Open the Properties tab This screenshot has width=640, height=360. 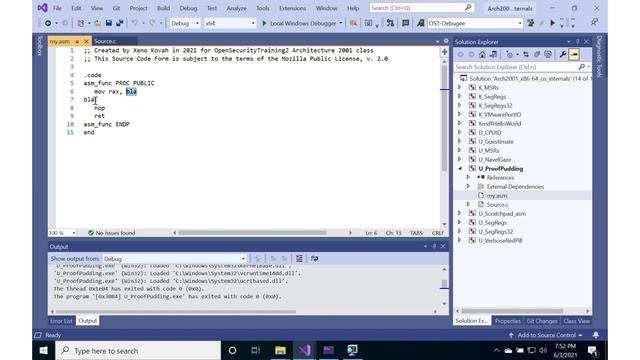click(x=508, y=321)
